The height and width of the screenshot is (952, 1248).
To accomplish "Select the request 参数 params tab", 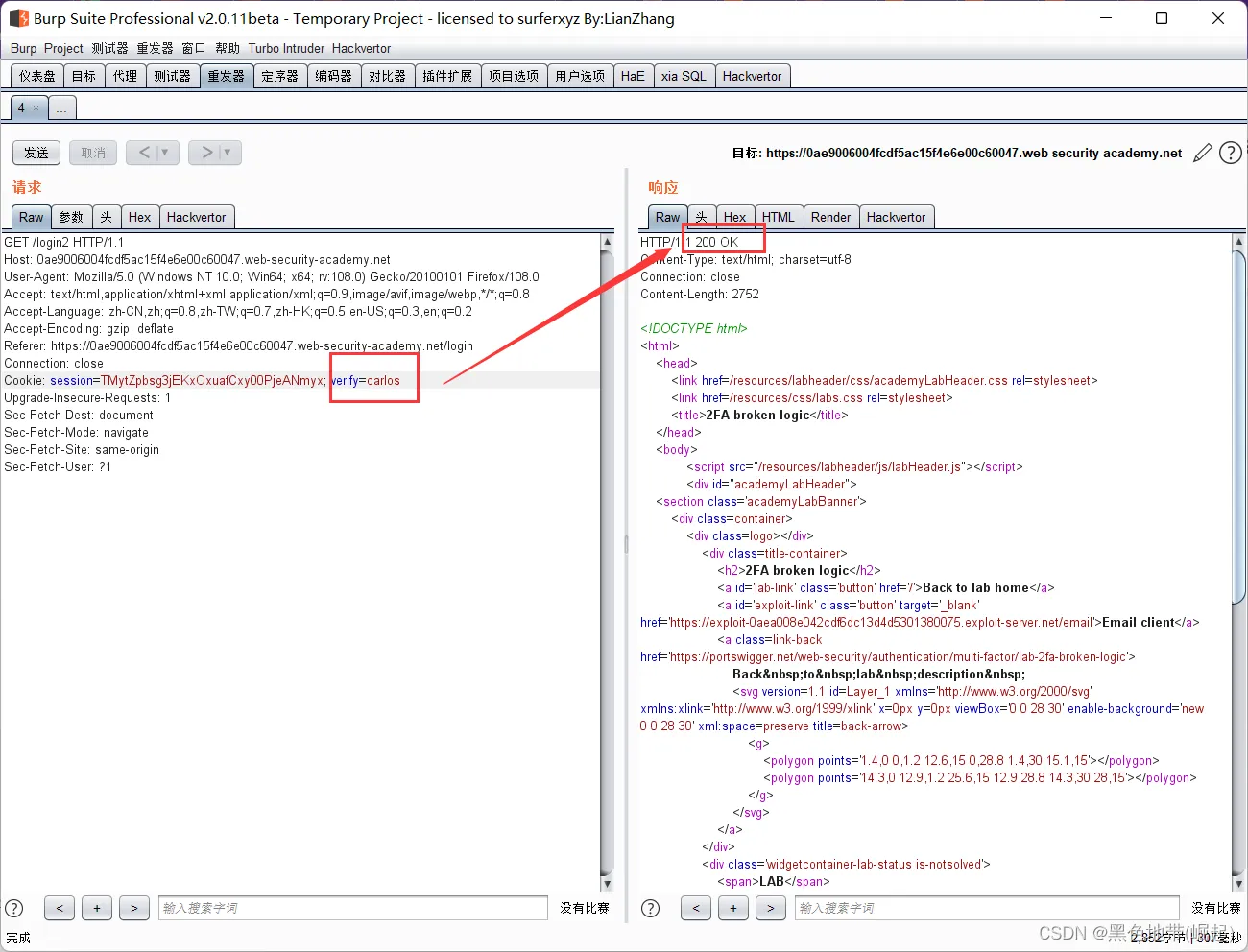I will (x=71, y=217).
